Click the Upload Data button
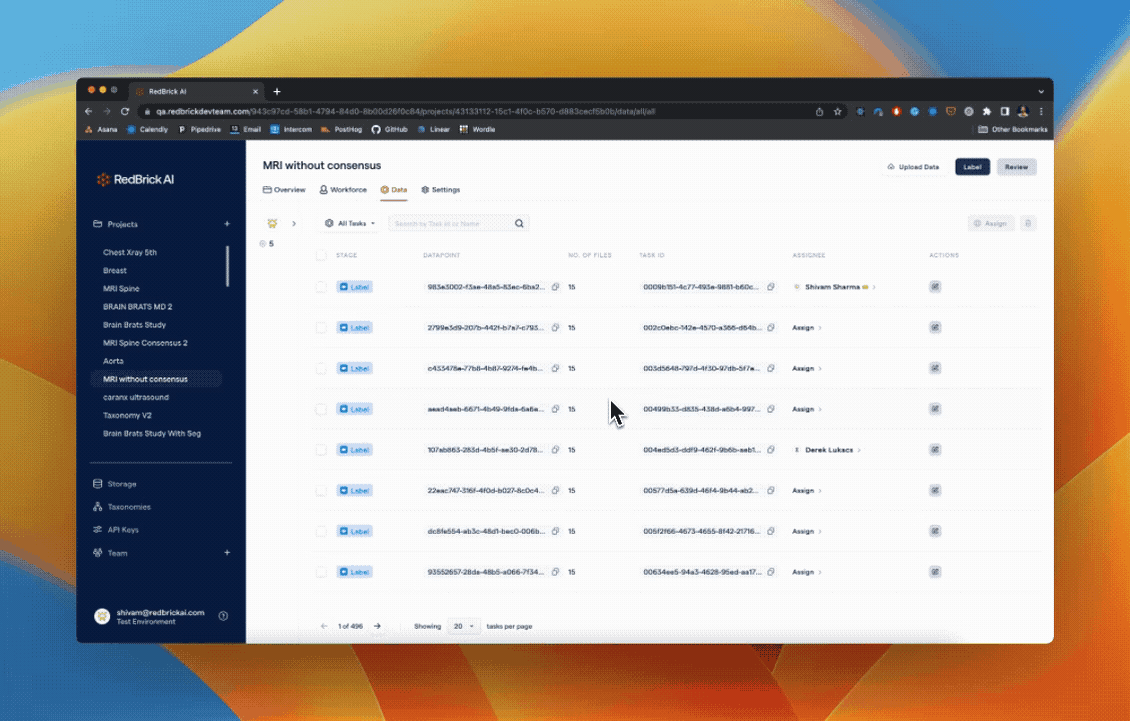 coord(913,167)
